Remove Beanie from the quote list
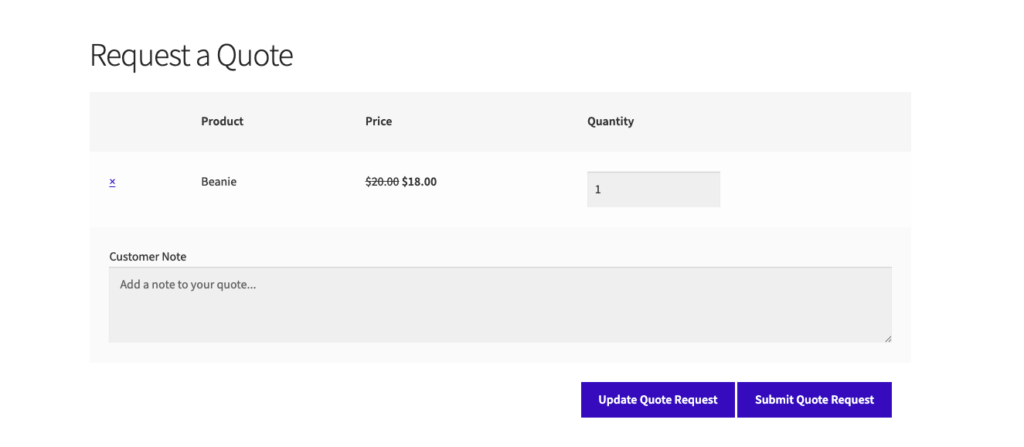This screenshot has width=1024, height=447. [112, 182]
